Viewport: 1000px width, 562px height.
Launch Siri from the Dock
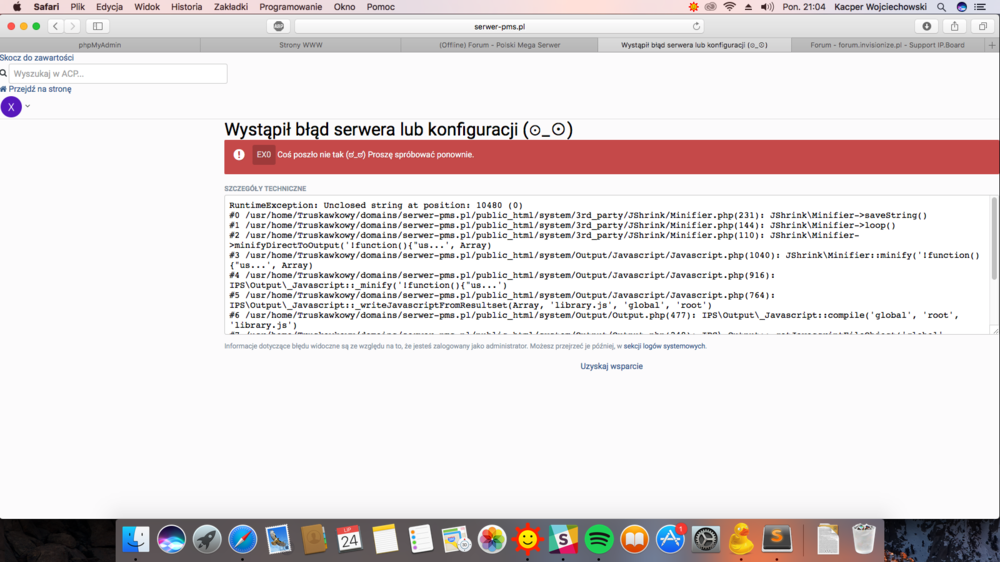coord(172,539)
